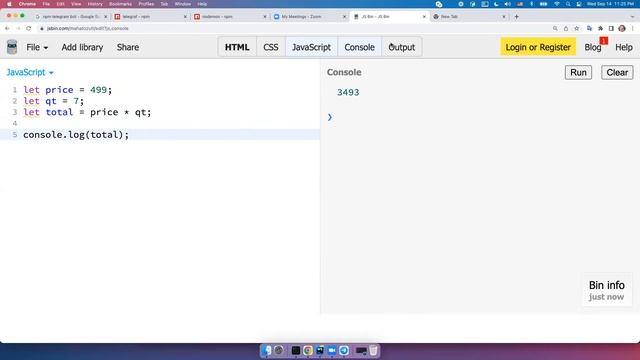This screenshot has height=360, width=640.
Task: Open Launchpad from the dock
Action: pos(279,350)
